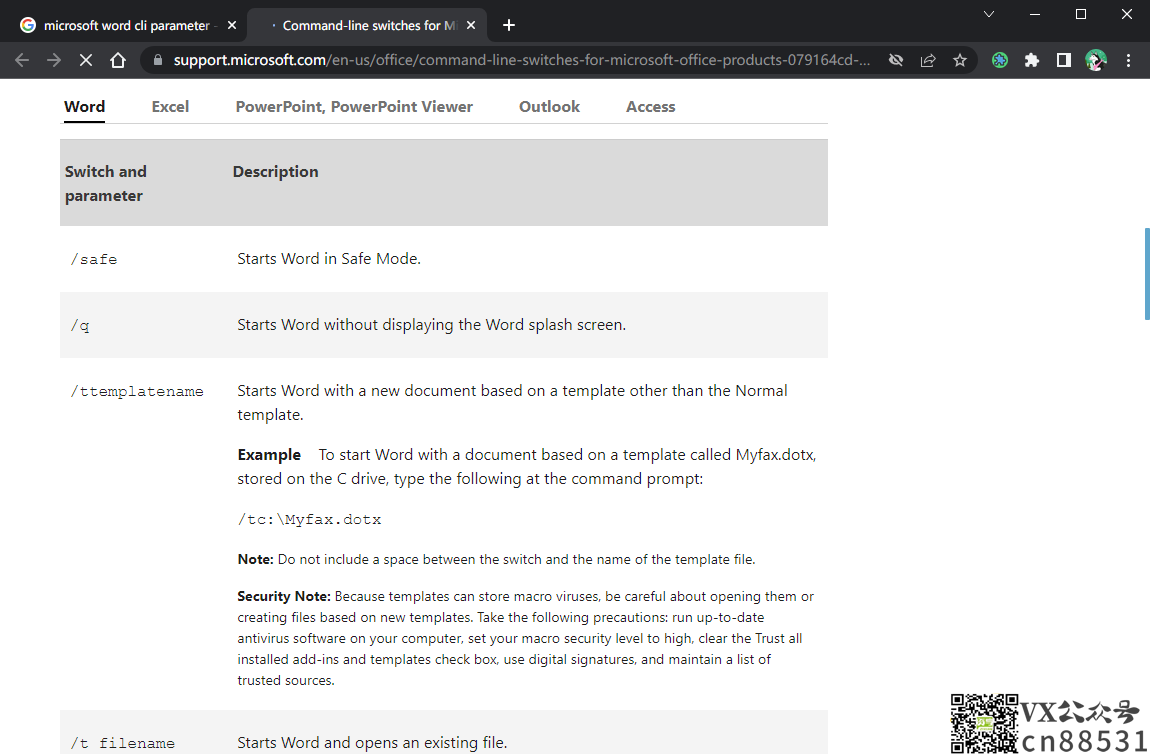Select the Word tab
This screenshot has height=754, width=1150.
point(84,106)
